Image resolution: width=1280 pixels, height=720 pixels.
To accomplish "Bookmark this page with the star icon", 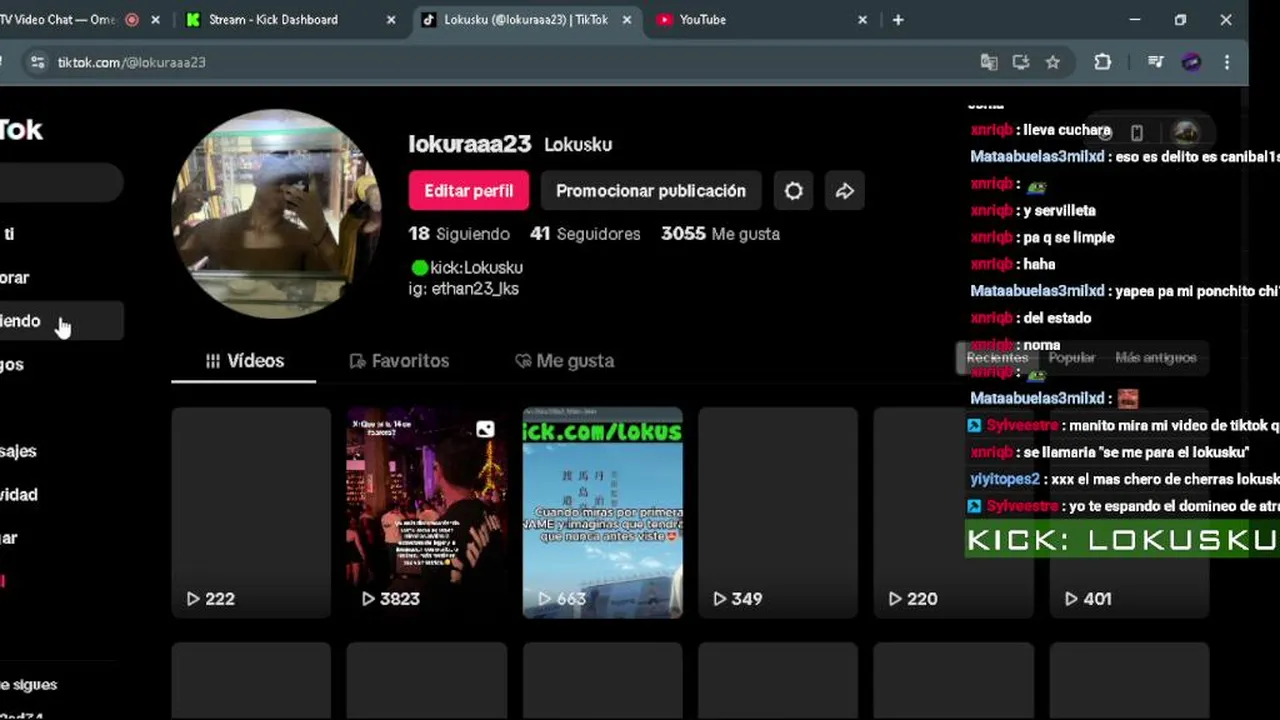I will coord(1053,62).
